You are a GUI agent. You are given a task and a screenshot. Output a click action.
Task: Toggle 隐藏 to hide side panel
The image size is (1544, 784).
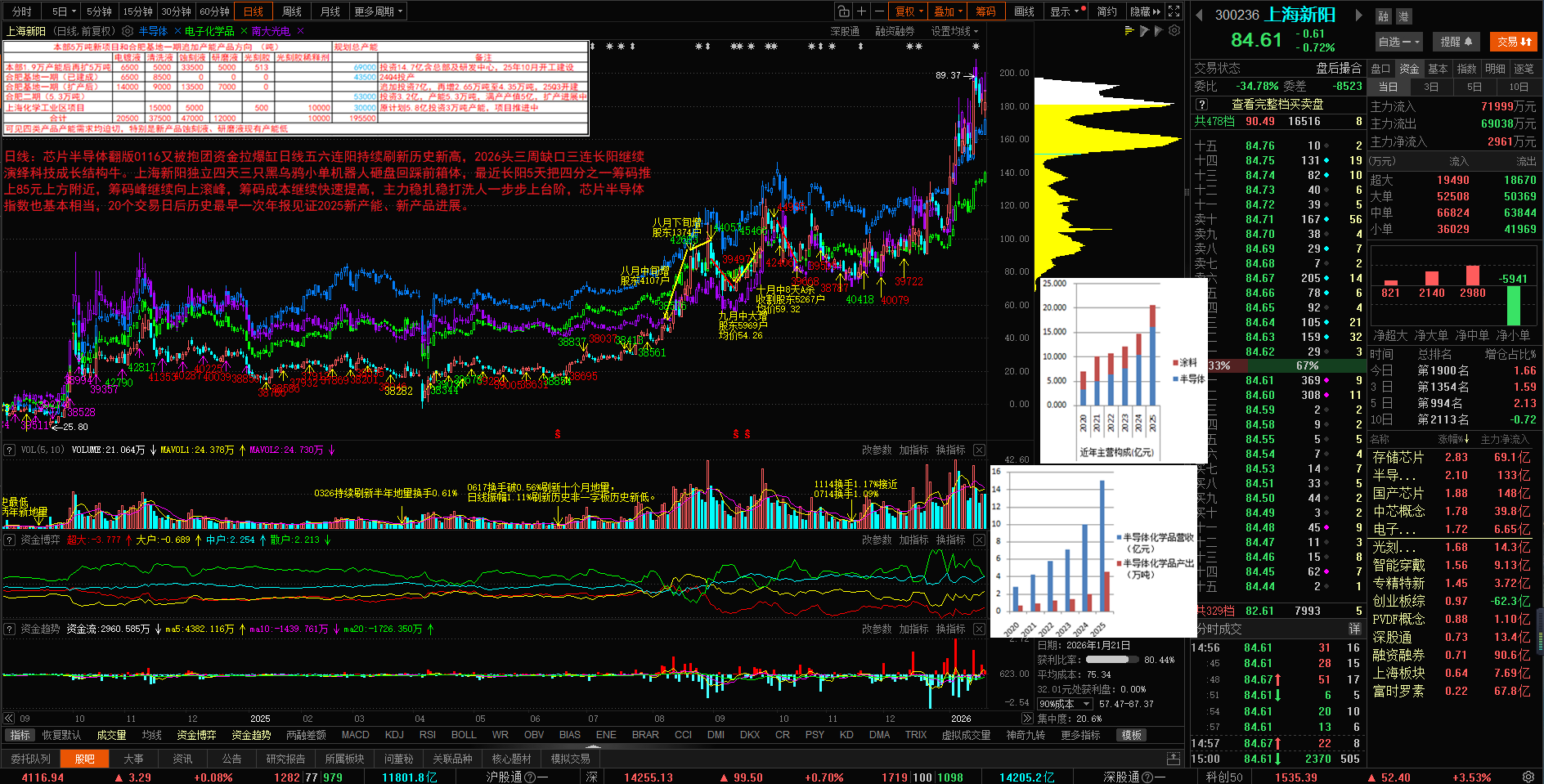pos(1145,11)
